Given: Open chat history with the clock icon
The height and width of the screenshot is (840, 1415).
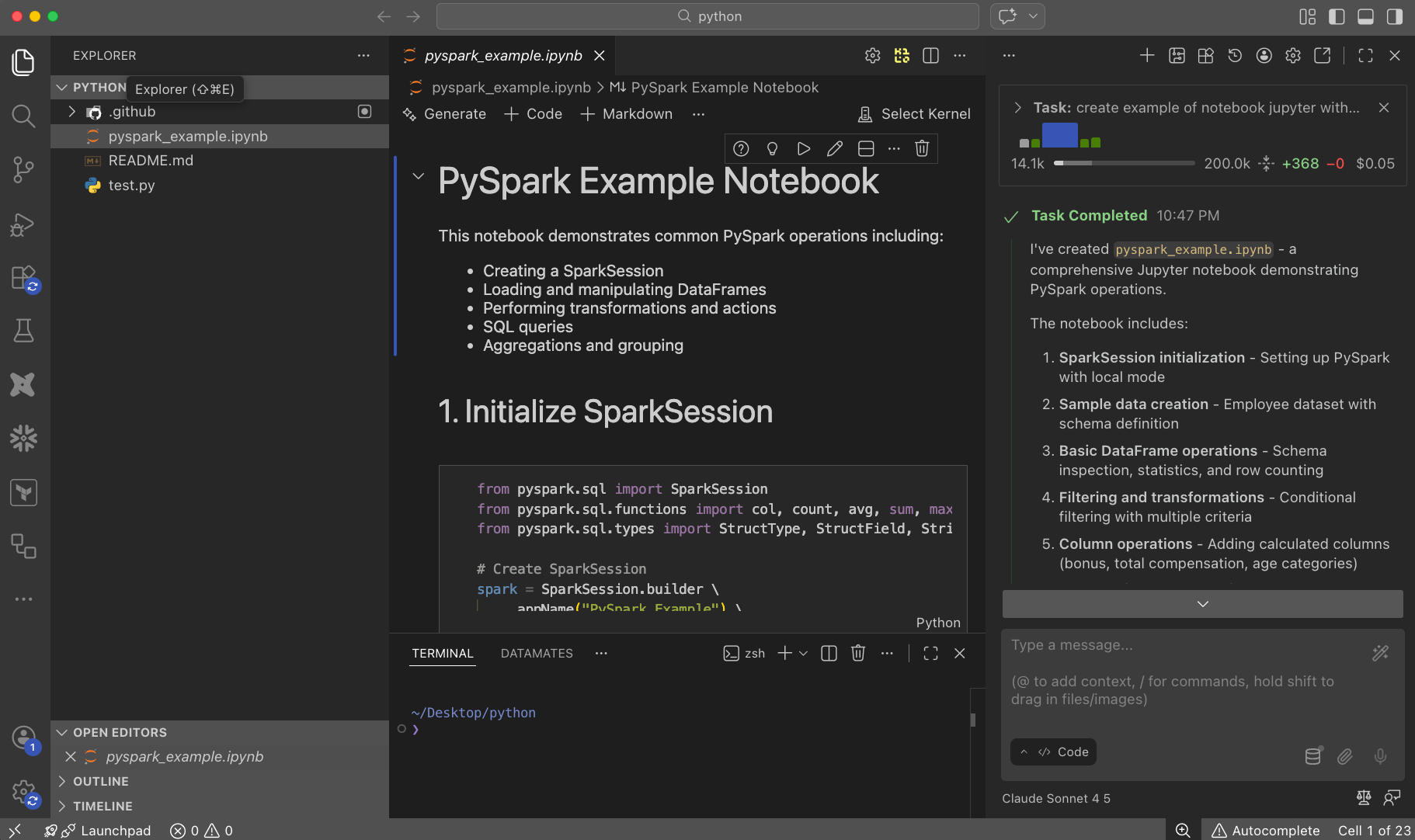Looking at the screenshot, I should pos(1235,55).
